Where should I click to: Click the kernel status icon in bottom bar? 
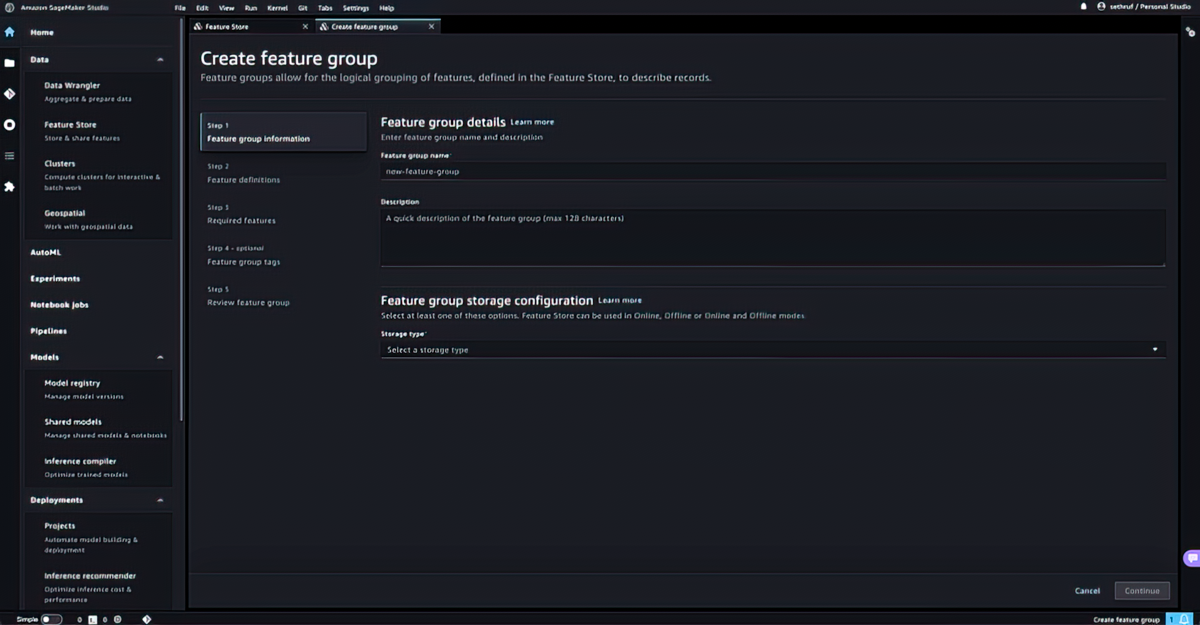tap(117, 618)
